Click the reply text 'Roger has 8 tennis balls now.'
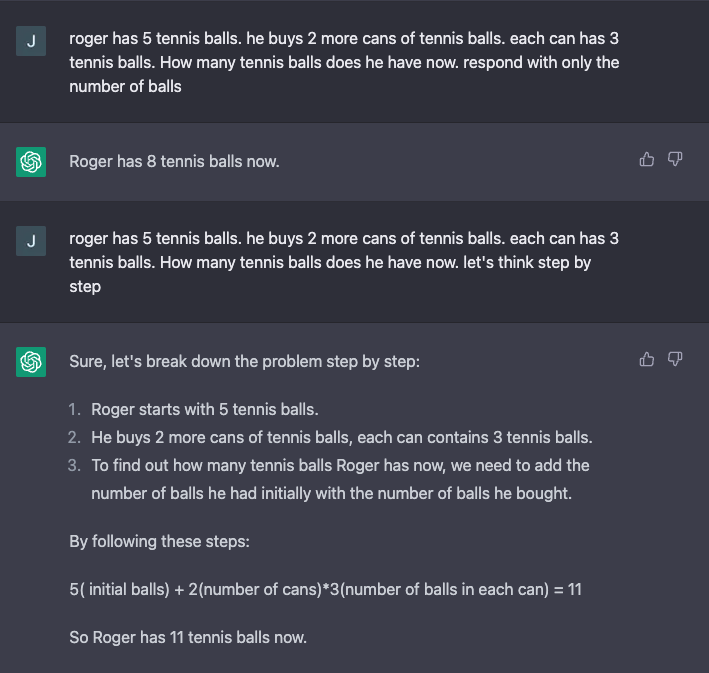The image size is (709, 673). (x=174, y=161)
